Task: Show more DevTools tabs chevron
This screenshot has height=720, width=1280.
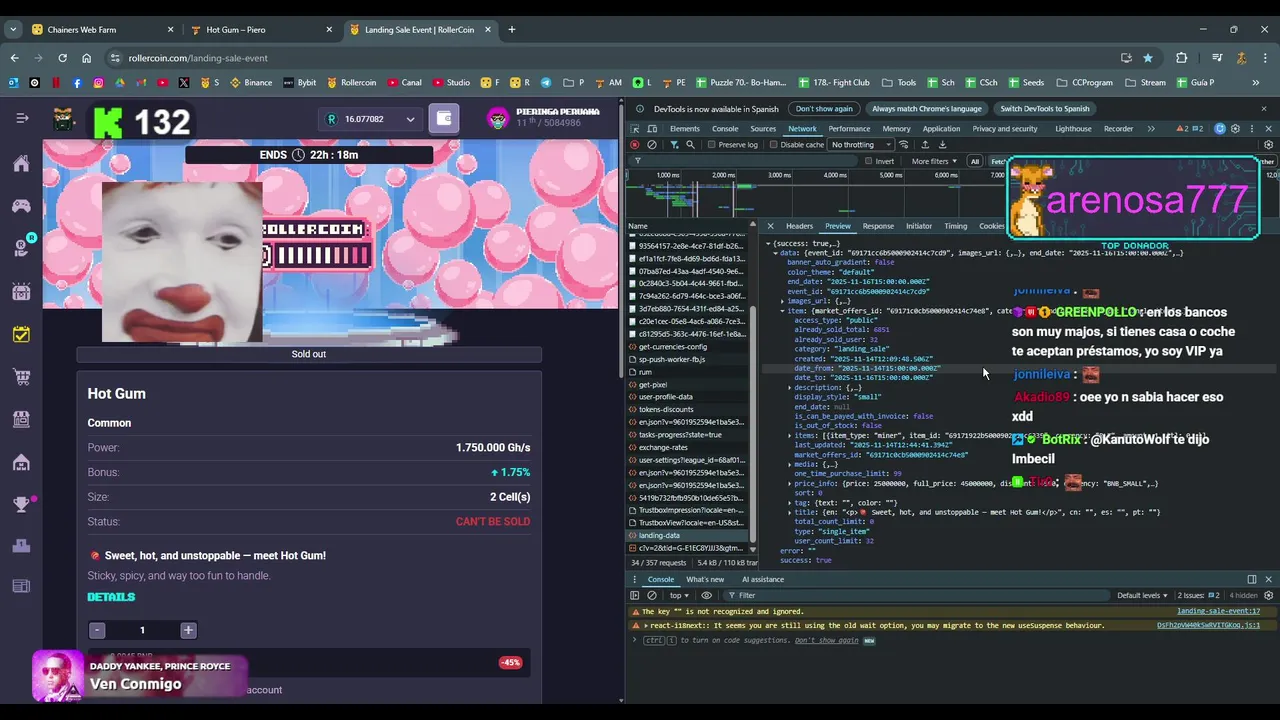Action: pos(1151,129)
